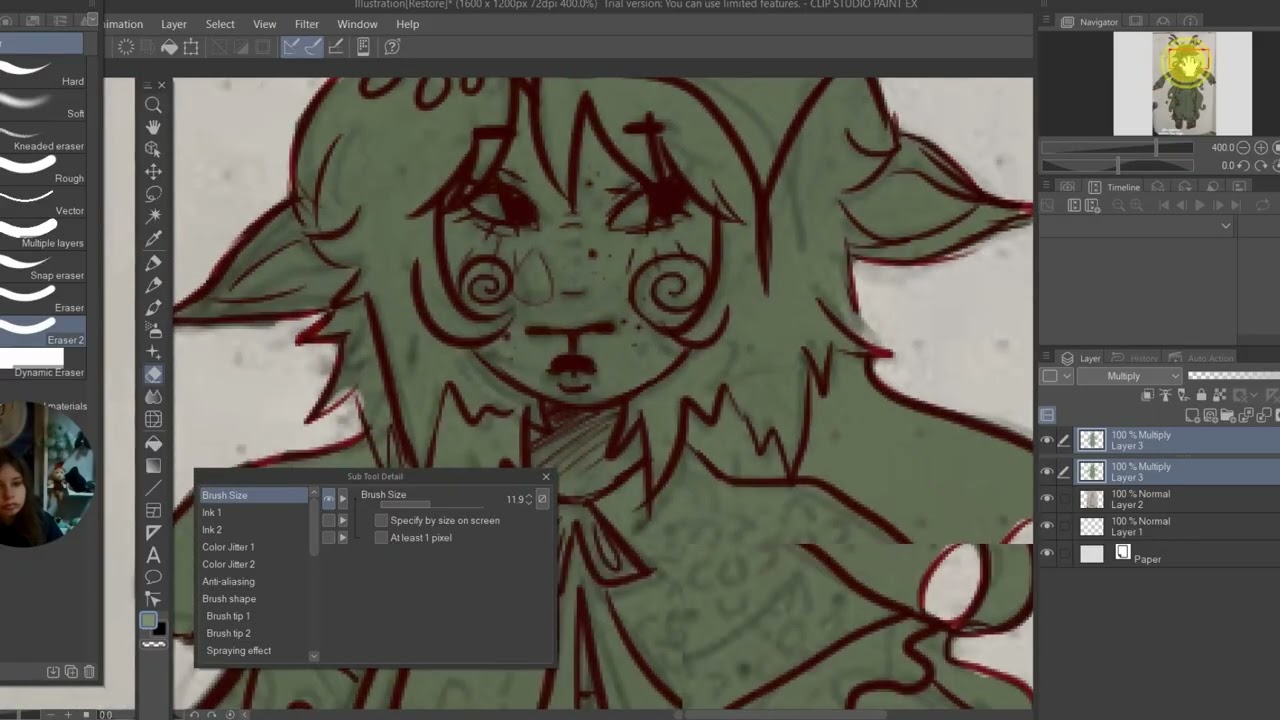The height and width of the screenshot is (720, 1280).
Task: Select the Brush tool
Action: click(153, 308)
